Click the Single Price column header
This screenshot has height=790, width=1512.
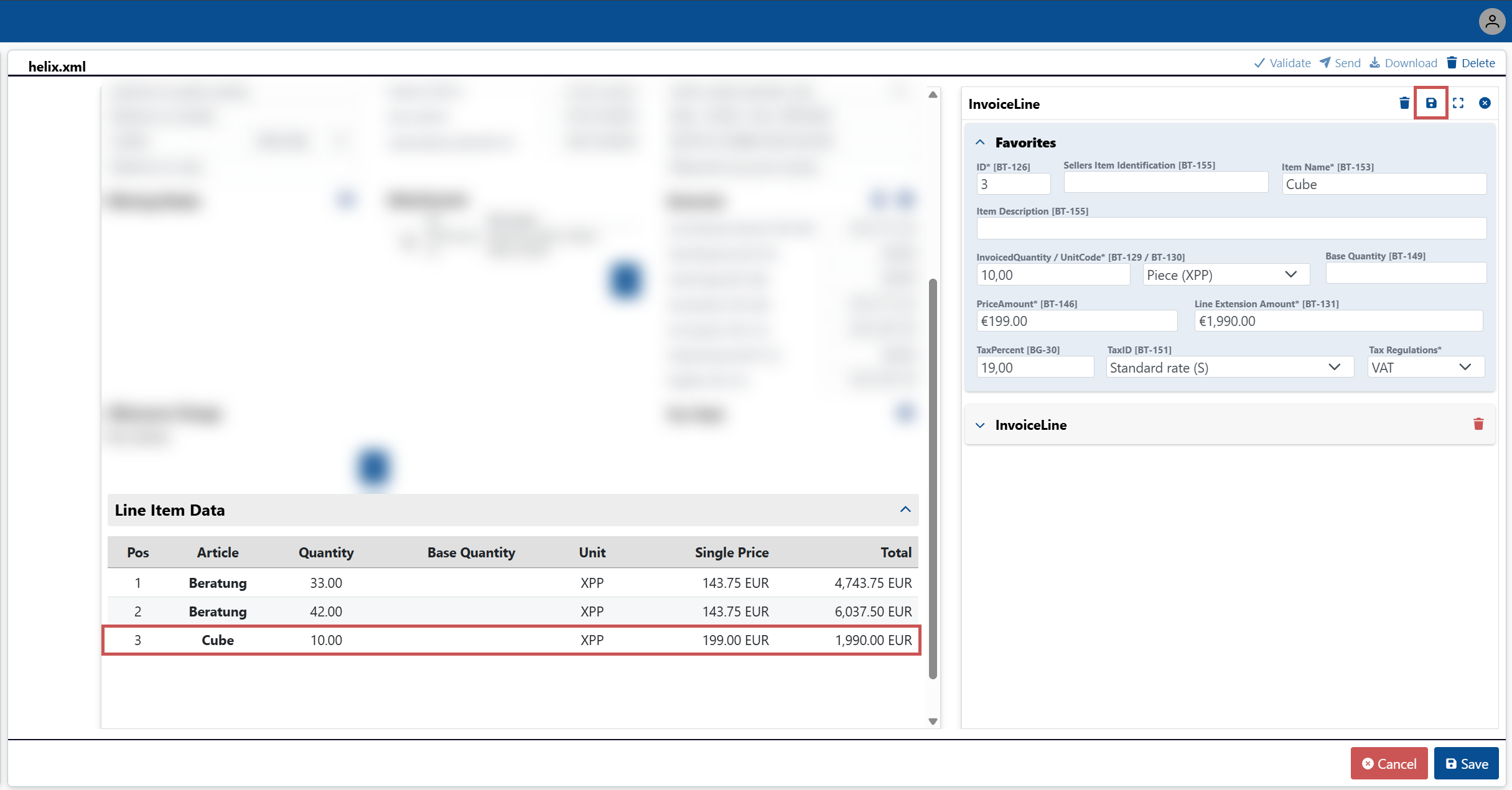[732, 552]
